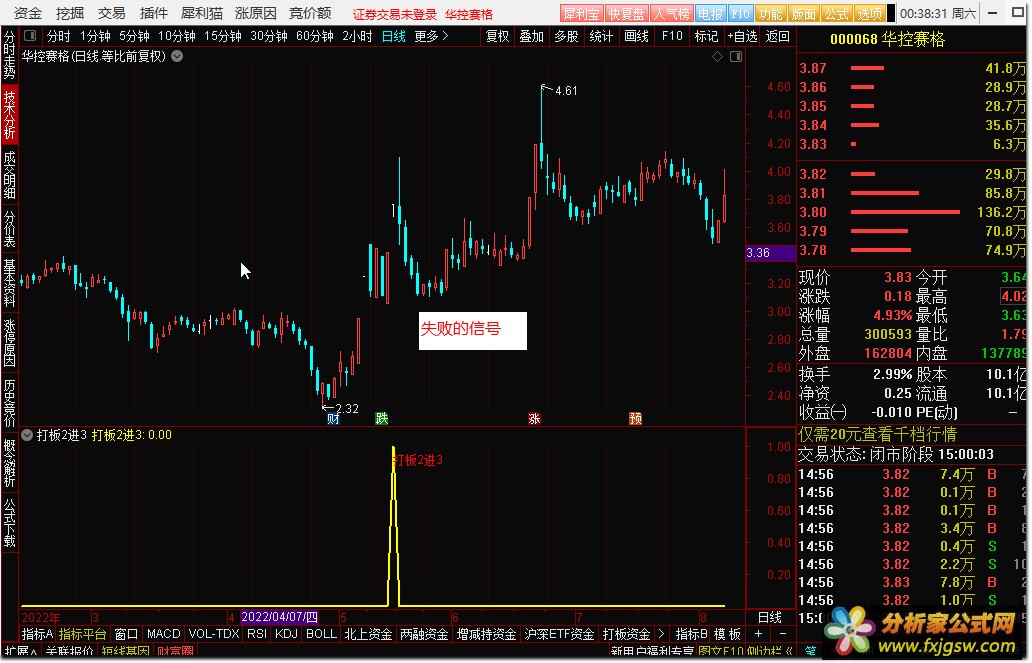Open 技术分析 sidebar tab
Screen dimensions: 1032x663
pos(9,115)
